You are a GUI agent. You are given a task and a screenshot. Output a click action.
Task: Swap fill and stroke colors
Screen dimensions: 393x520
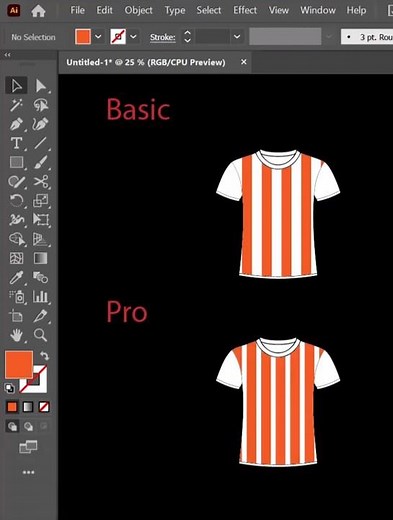tap(44, 356)
